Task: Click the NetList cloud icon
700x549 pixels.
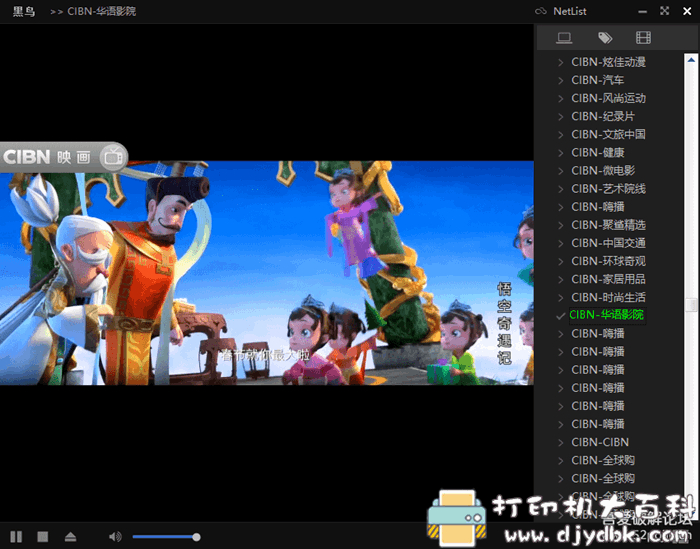Action: point(541,11)
